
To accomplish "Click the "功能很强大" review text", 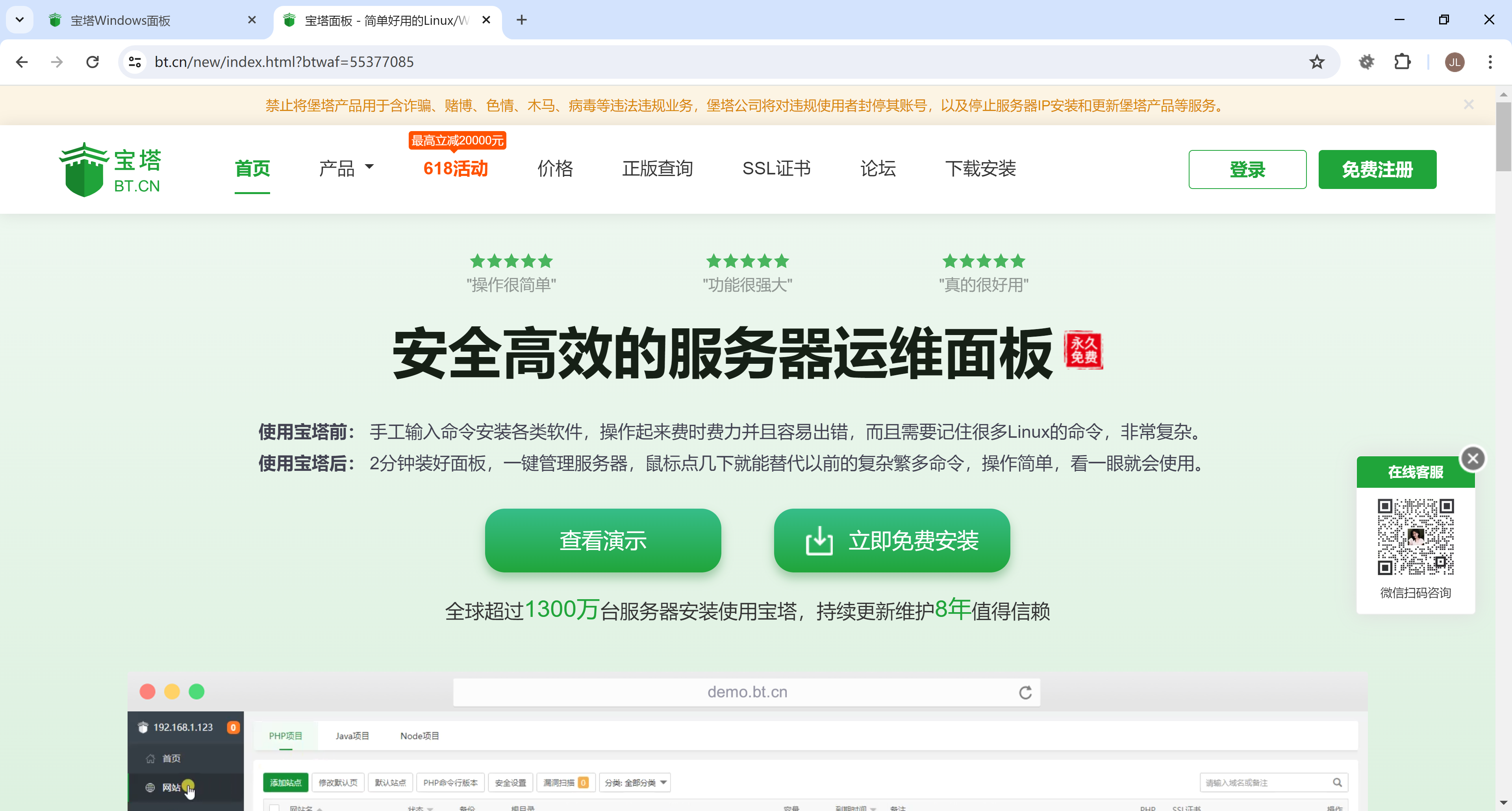I will pos(747,285).
